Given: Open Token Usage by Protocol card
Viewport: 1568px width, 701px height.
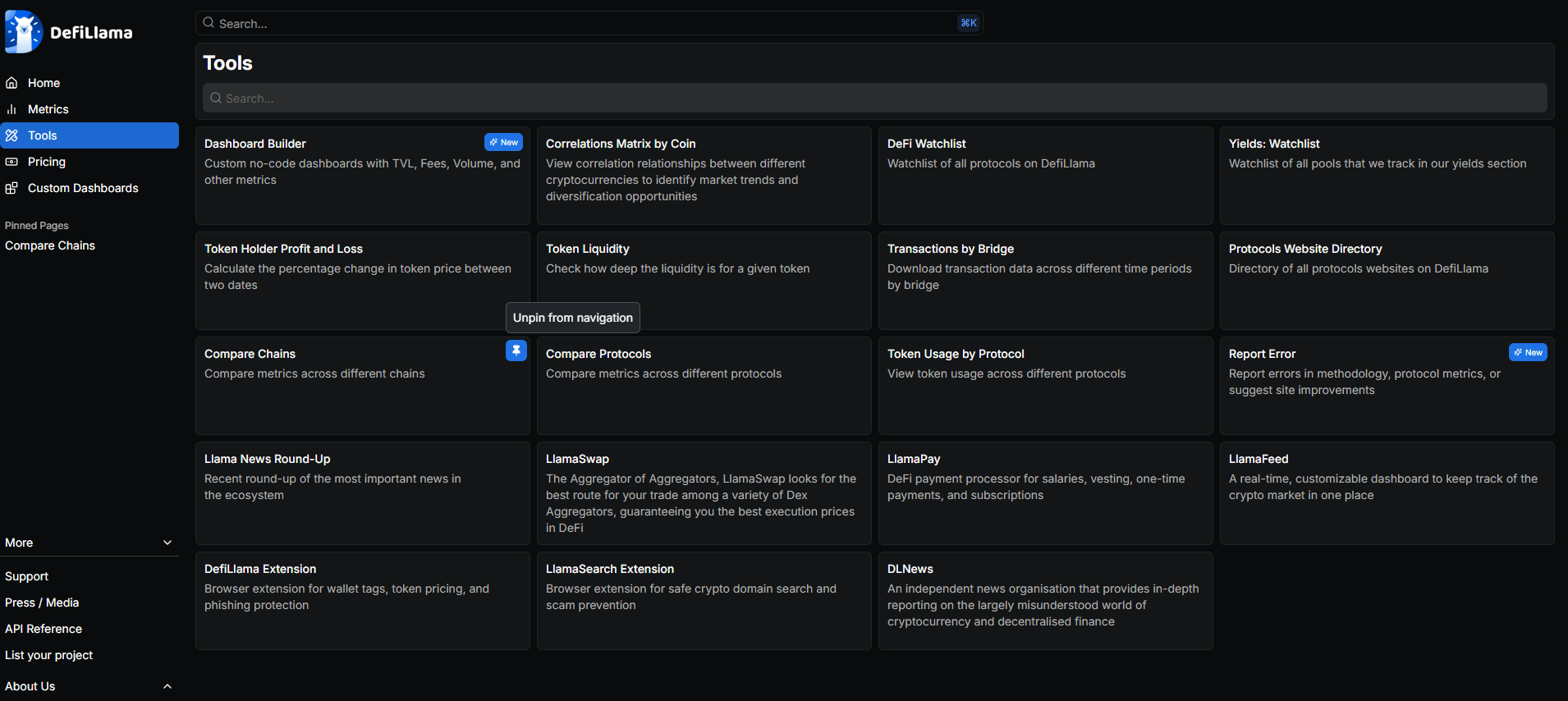Looking at the screenshot, I should tap(1046, 386).
